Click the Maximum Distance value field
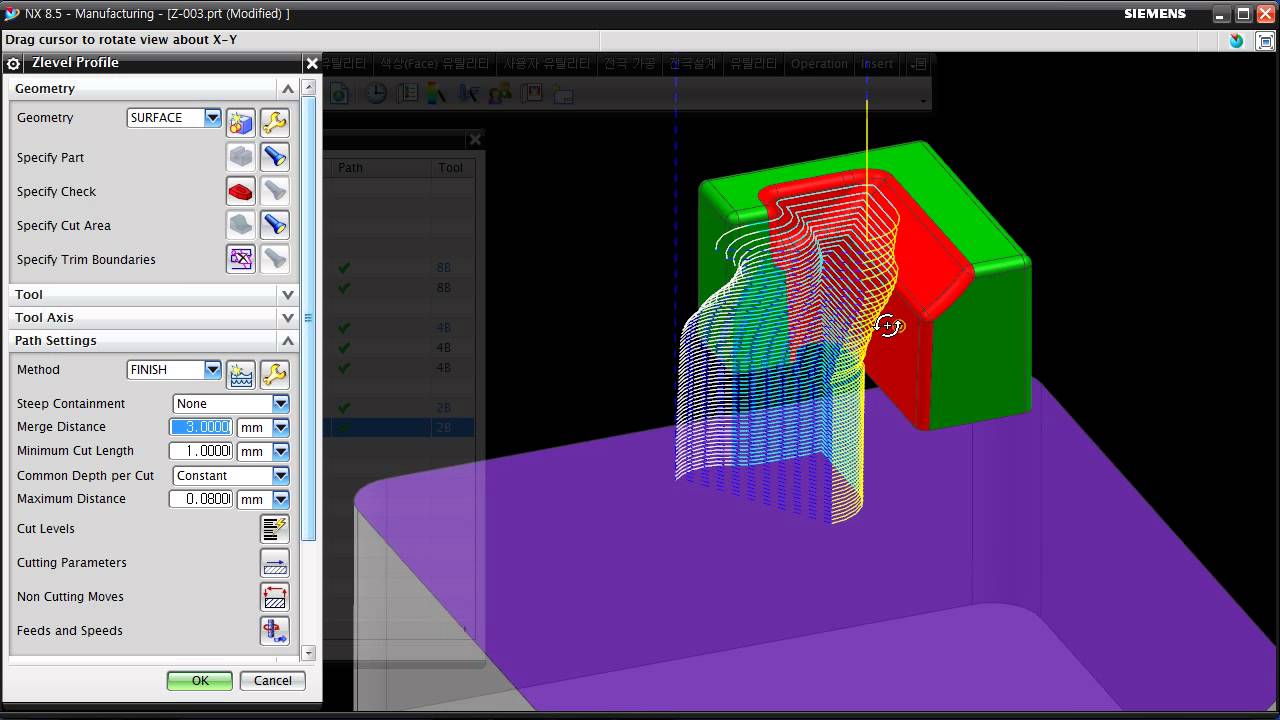1280x720 pixels. 201,499
